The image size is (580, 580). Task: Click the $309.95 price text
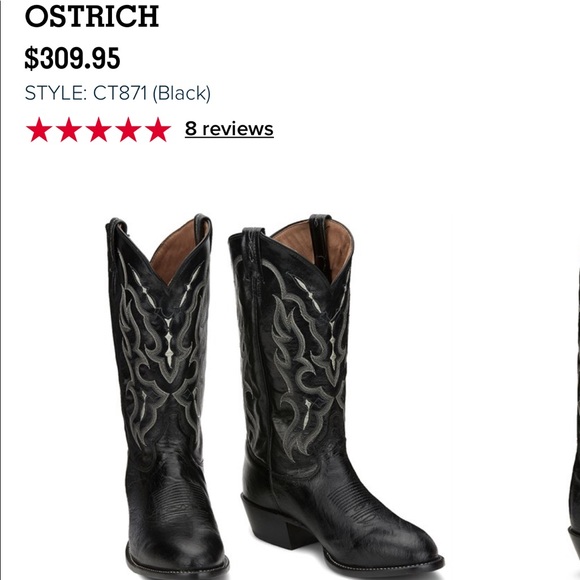(72, 58)
